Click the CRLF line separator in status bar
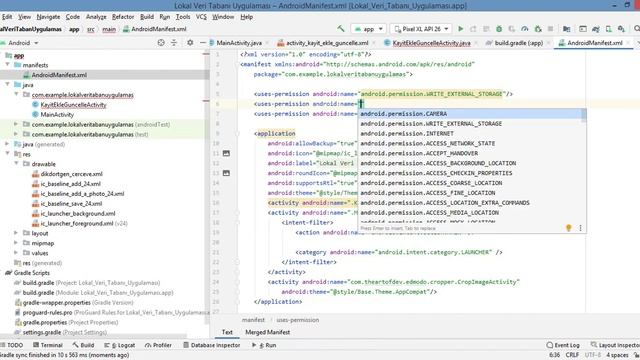The image size is (640, 360). point(572,355)
